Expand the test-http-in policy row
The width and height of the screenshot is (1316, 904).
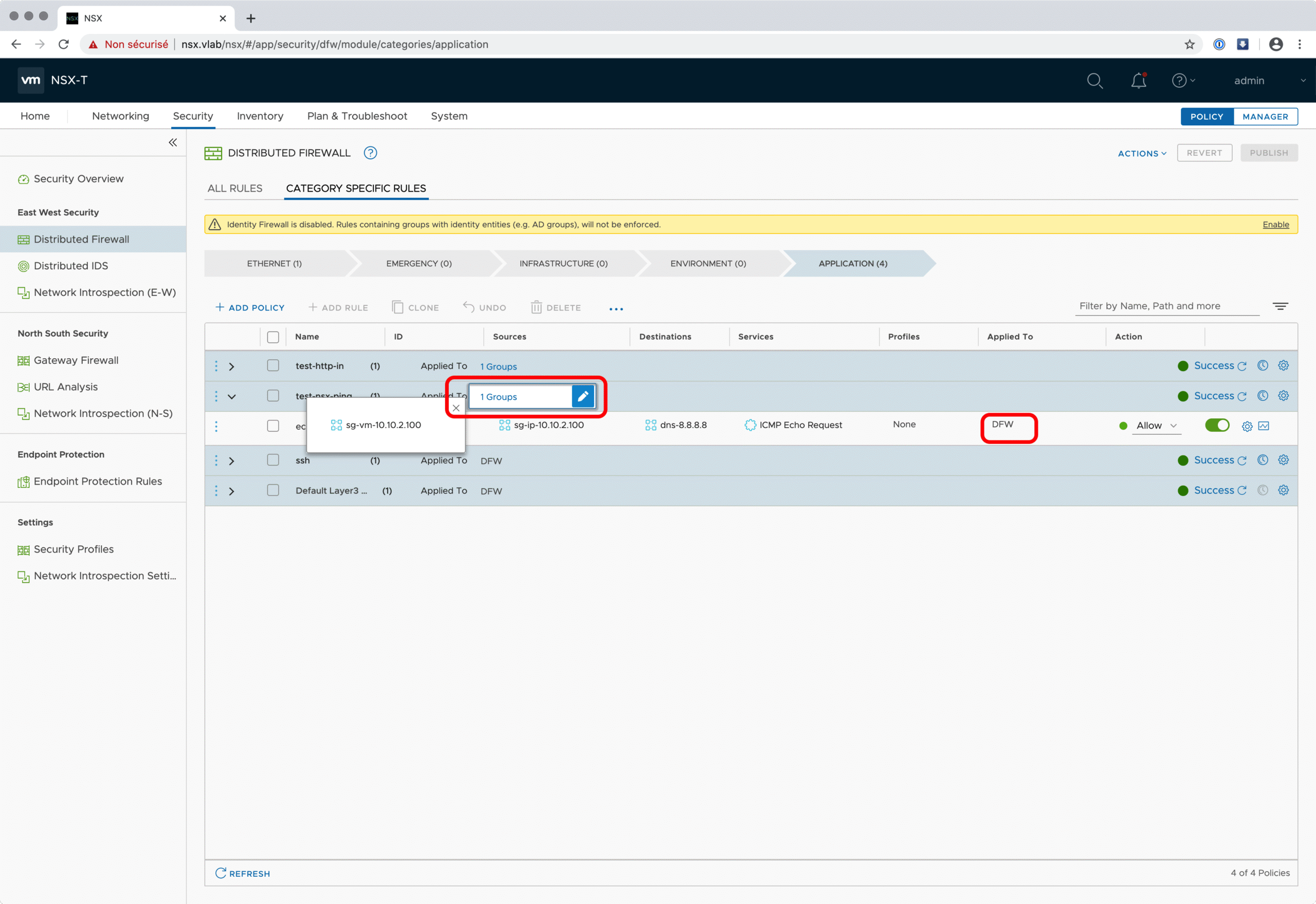pyautogui.click(x=232, y=366)
